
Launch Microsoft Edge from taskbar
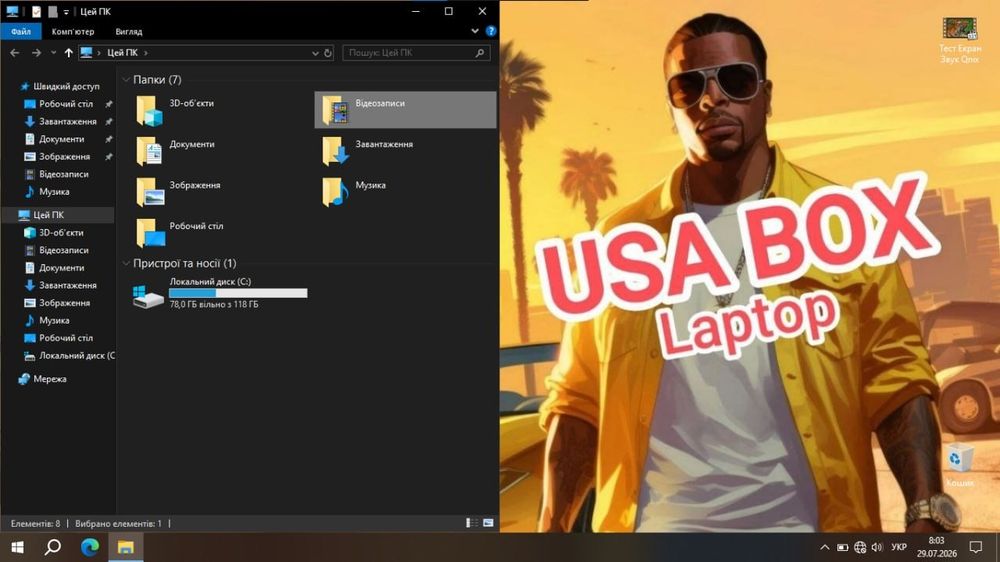tap(89, 547)
